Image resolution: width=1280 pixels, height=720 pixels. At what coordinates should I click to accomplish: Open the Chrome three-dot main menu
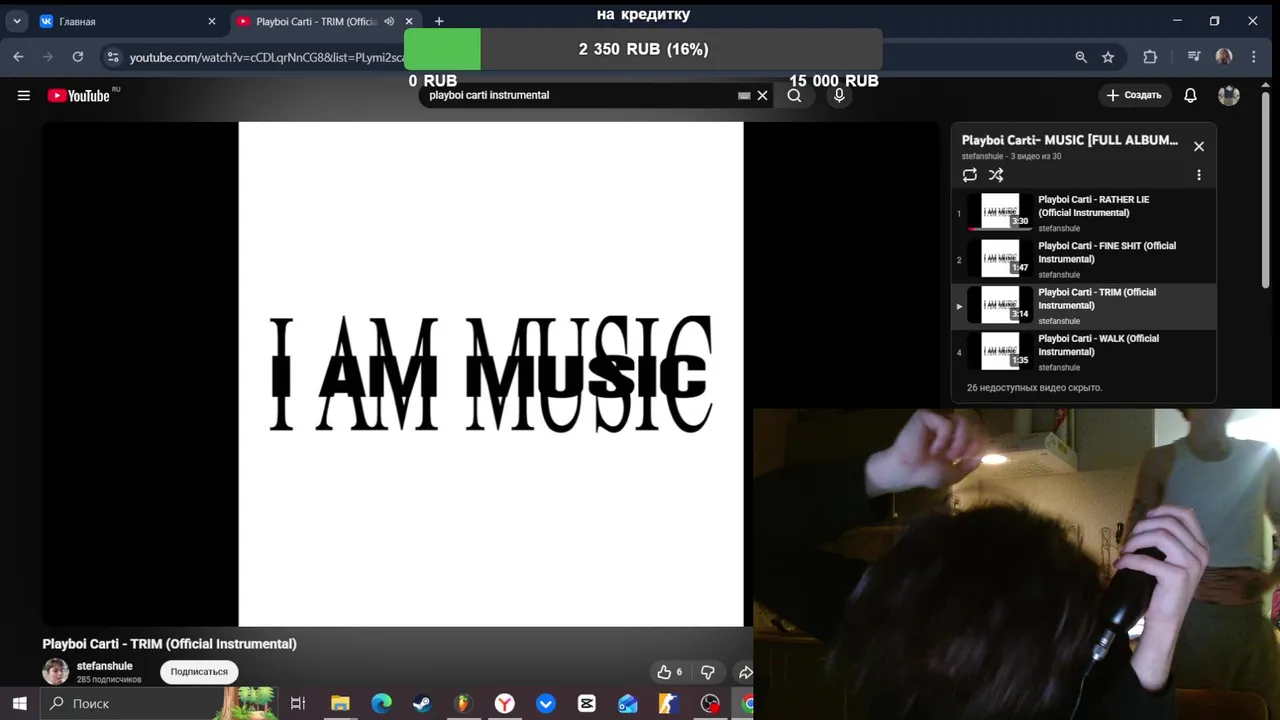pyautogui.click(x=1254, y=57)
